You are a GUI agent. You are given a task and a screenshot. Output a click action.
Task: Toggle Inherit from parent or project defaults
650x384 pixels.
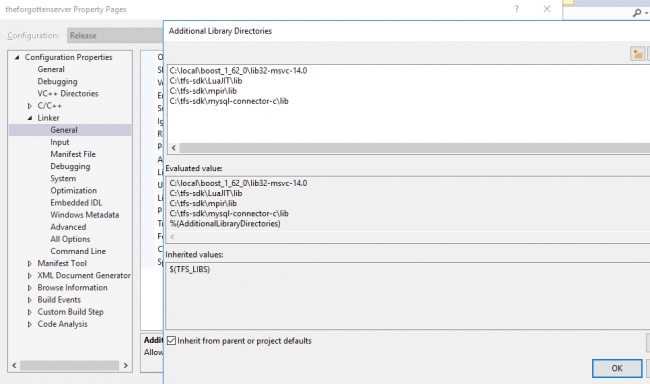[x=171, y=341]
